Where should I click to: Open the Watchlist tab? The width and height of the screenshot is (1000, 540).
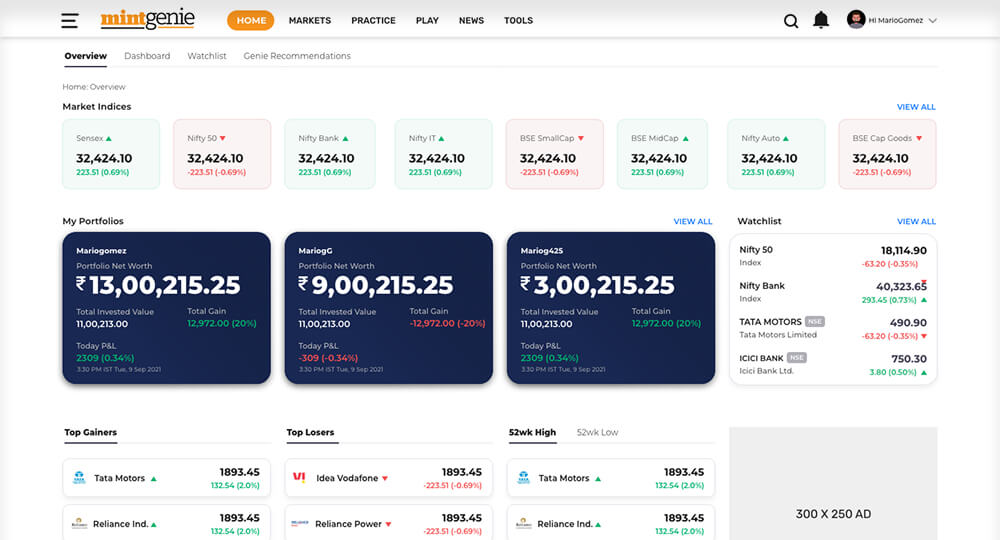(x=207, y=56)
